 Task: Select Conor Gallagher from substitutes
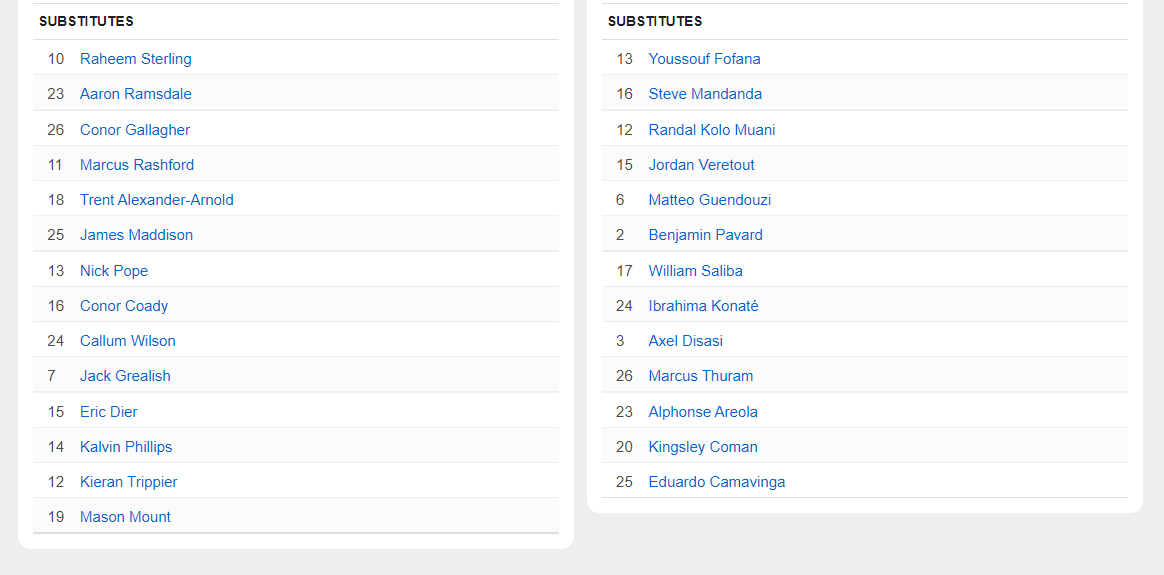(x=134, y=130)
